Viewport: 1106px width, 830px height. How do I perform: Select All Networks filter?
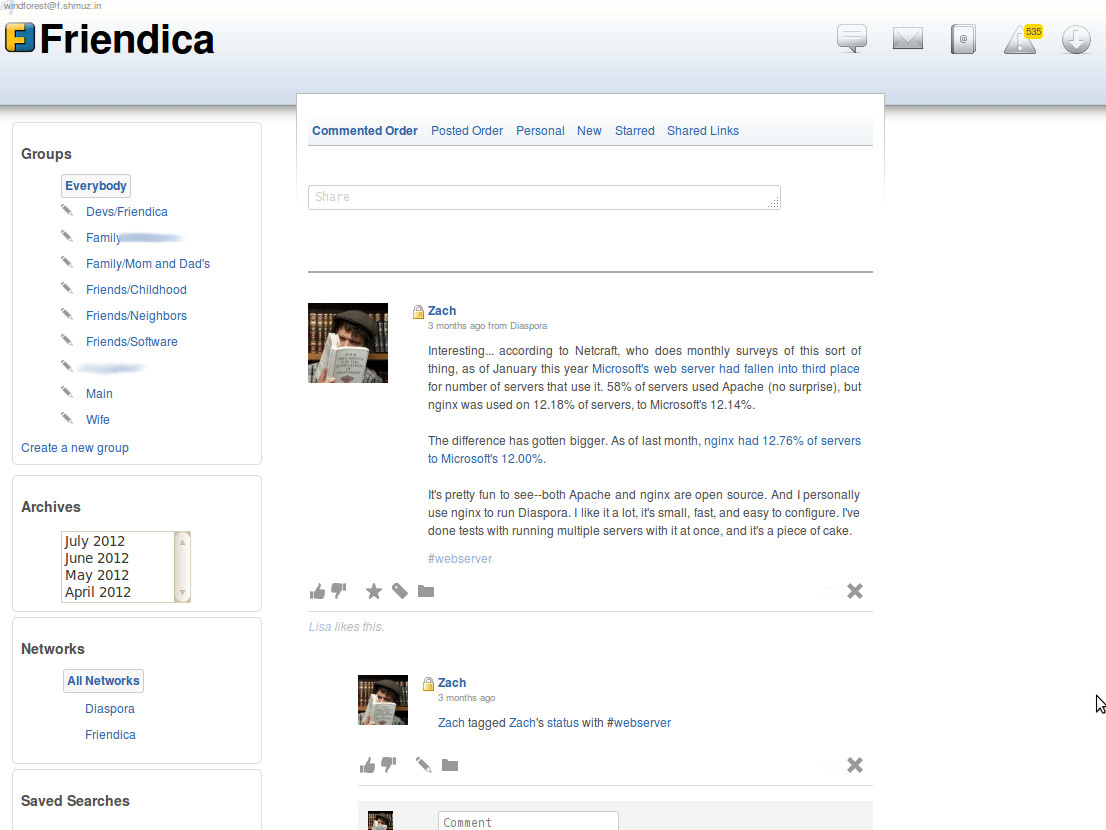tap(104, 681)
